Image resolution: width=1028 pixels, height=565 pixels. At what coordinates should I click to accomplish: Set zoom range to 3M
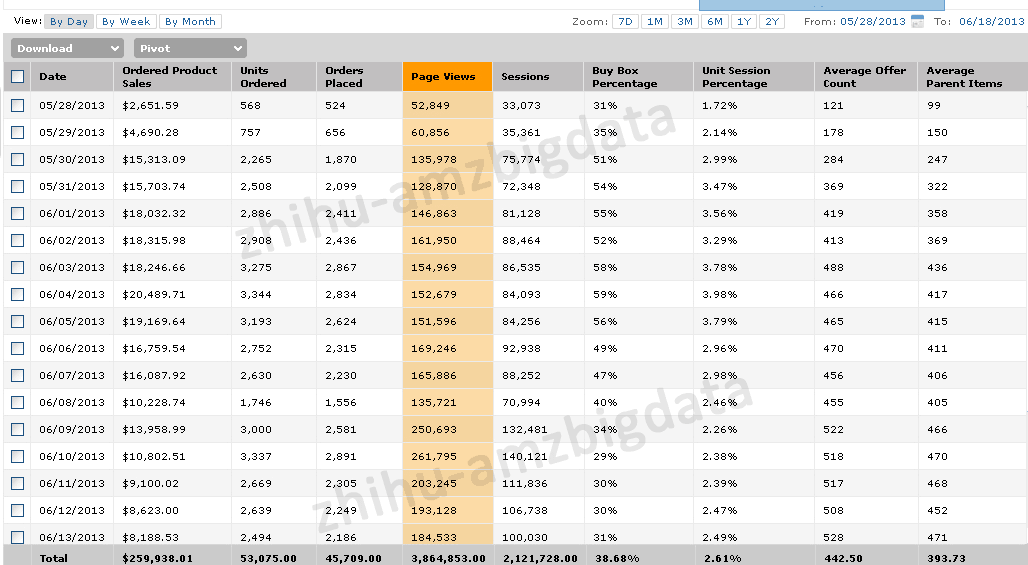tap(685, 22)
